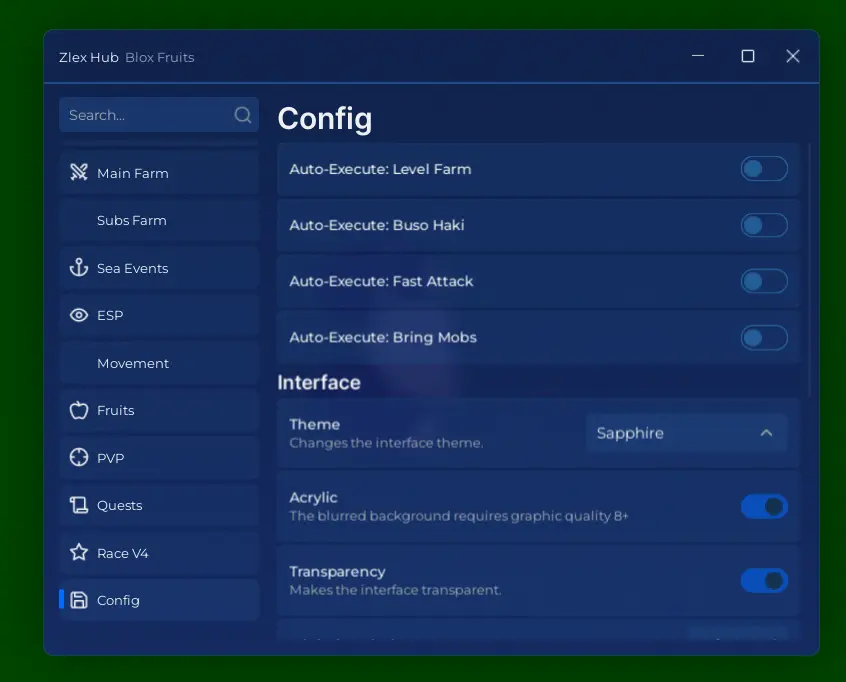The image size is (846, 682).
Task: Click the magnifier icon in search box
Action: click(243, 115)
